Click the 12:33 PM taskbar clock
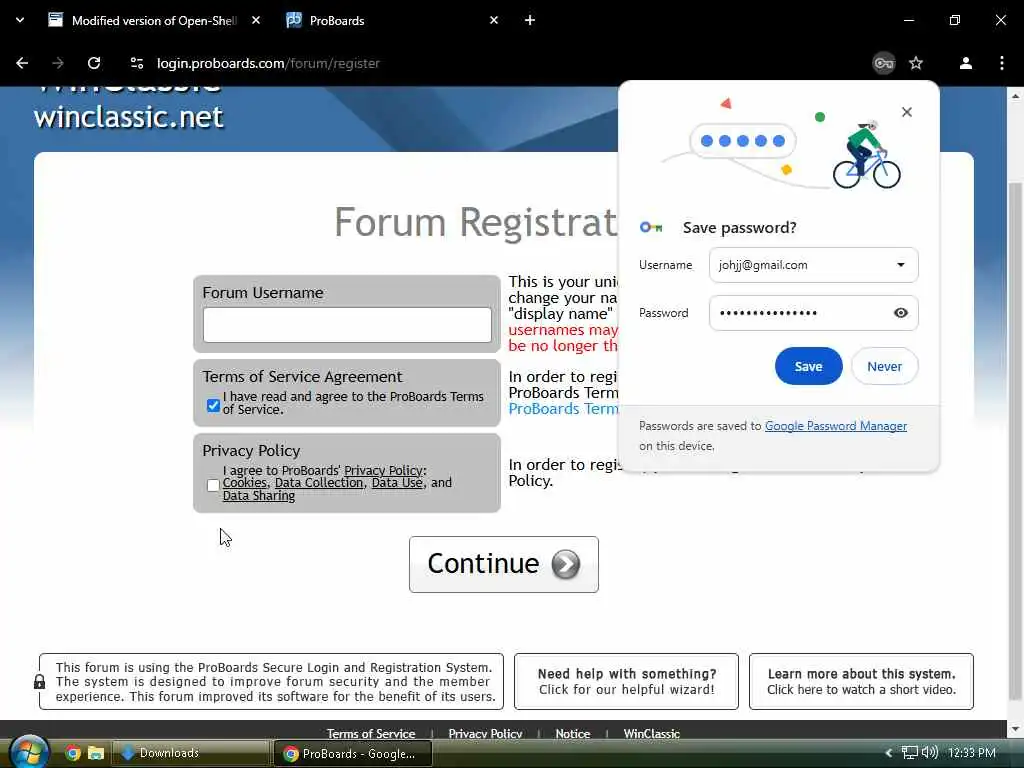The image size is (1024, 768). coord(971,753)
